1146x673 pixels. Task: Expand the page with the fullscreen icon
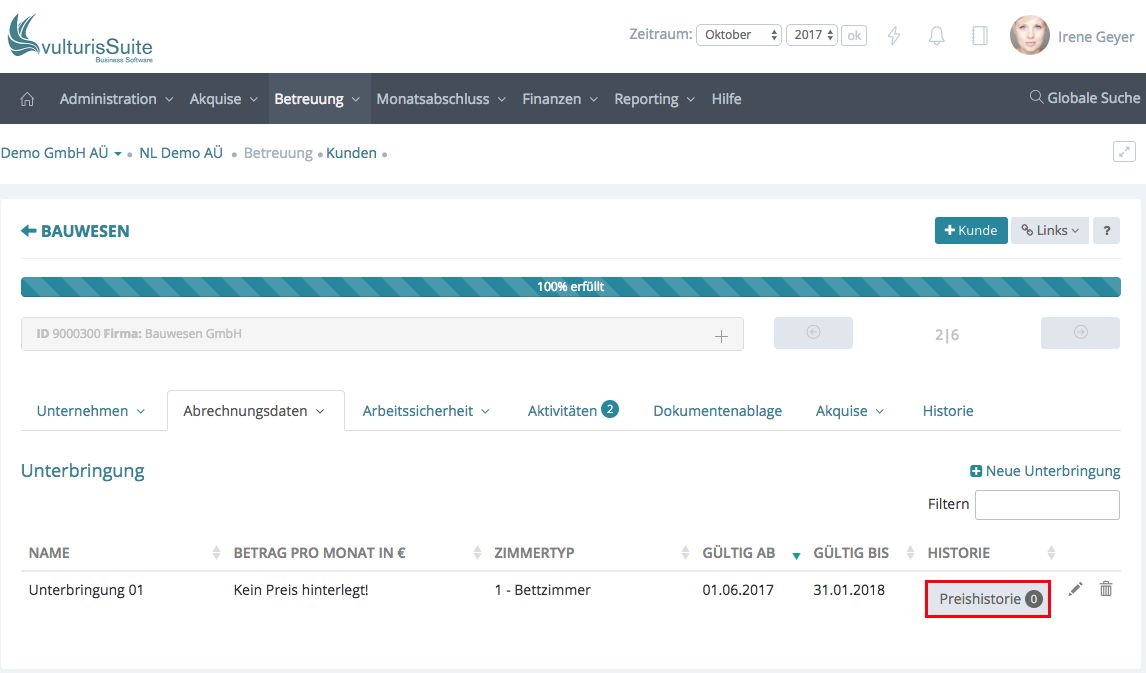pyautogui.click(x=1125, y=152)
